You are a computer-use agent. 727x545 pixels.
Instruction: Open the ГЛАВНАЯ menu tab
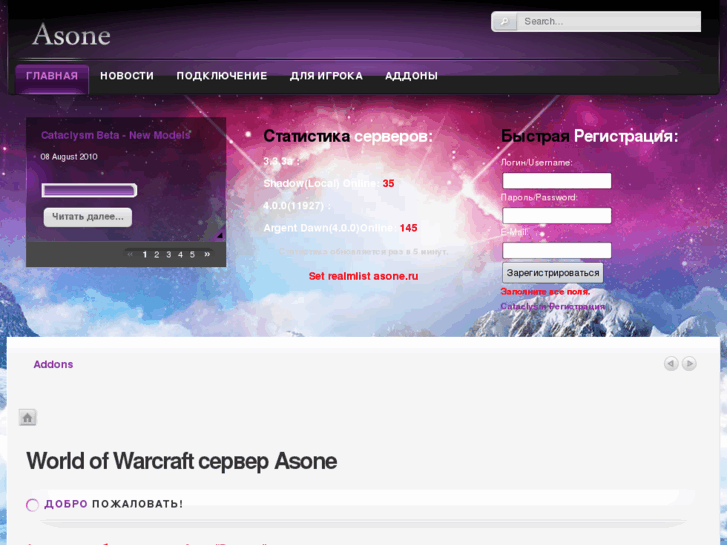click(52, 77)
